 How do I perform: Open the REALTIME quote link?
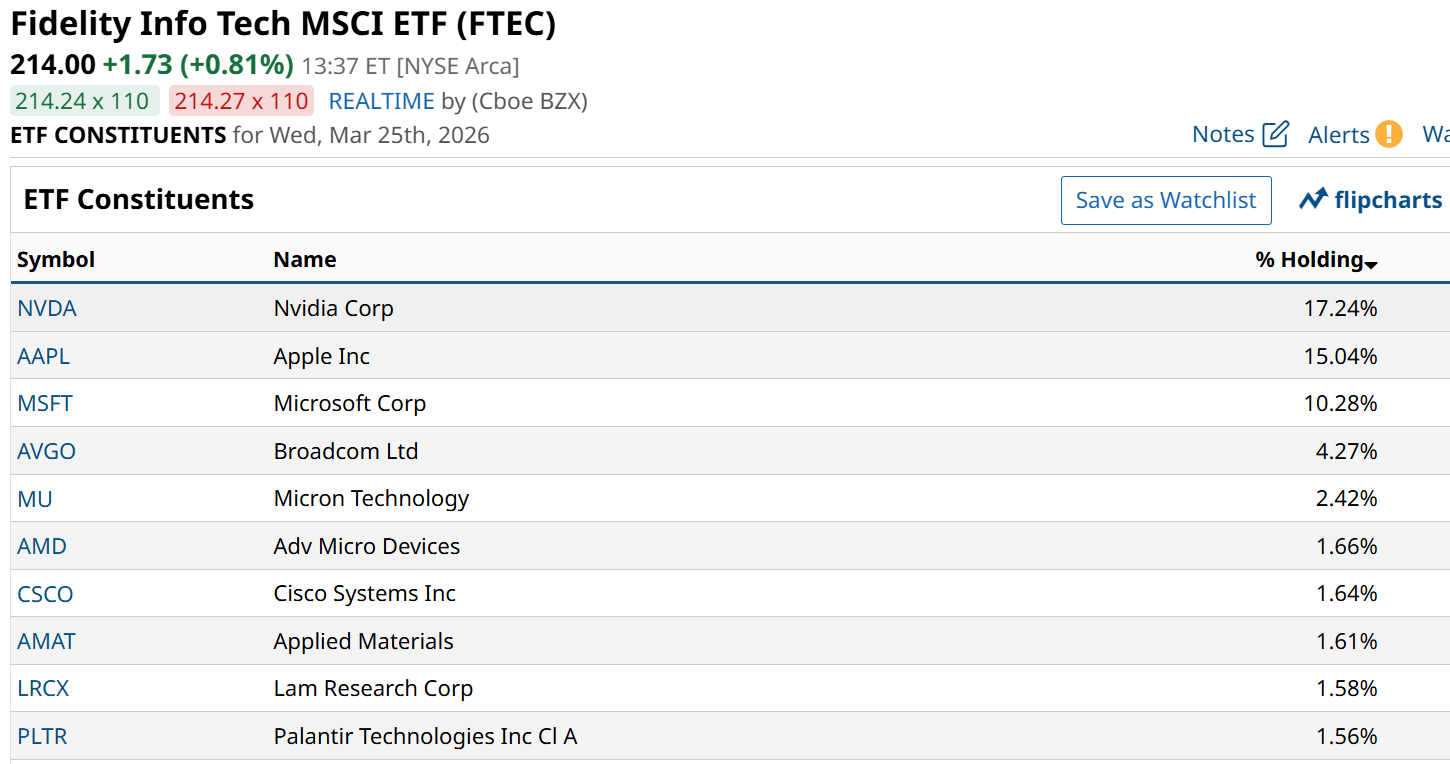(381, 101)
